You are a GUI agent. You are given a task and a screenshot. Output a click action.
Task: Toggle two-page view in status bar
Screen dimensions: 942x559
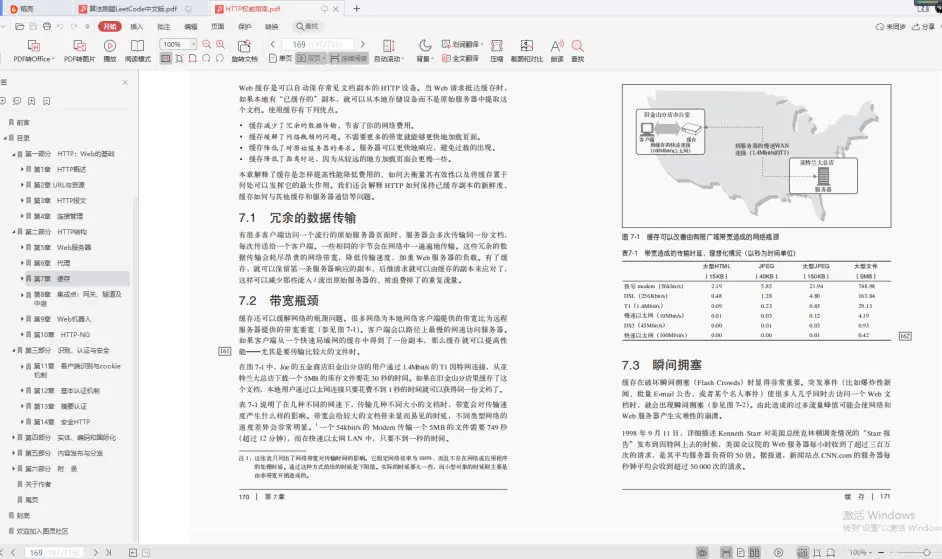coord(755,552)
